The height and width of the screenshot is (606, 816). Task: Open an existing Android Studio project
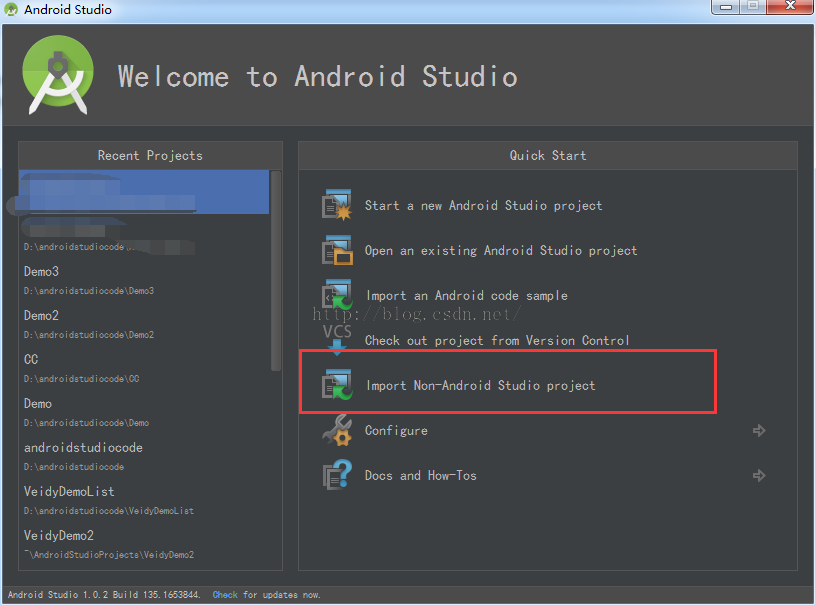click(x=501, y=250)
